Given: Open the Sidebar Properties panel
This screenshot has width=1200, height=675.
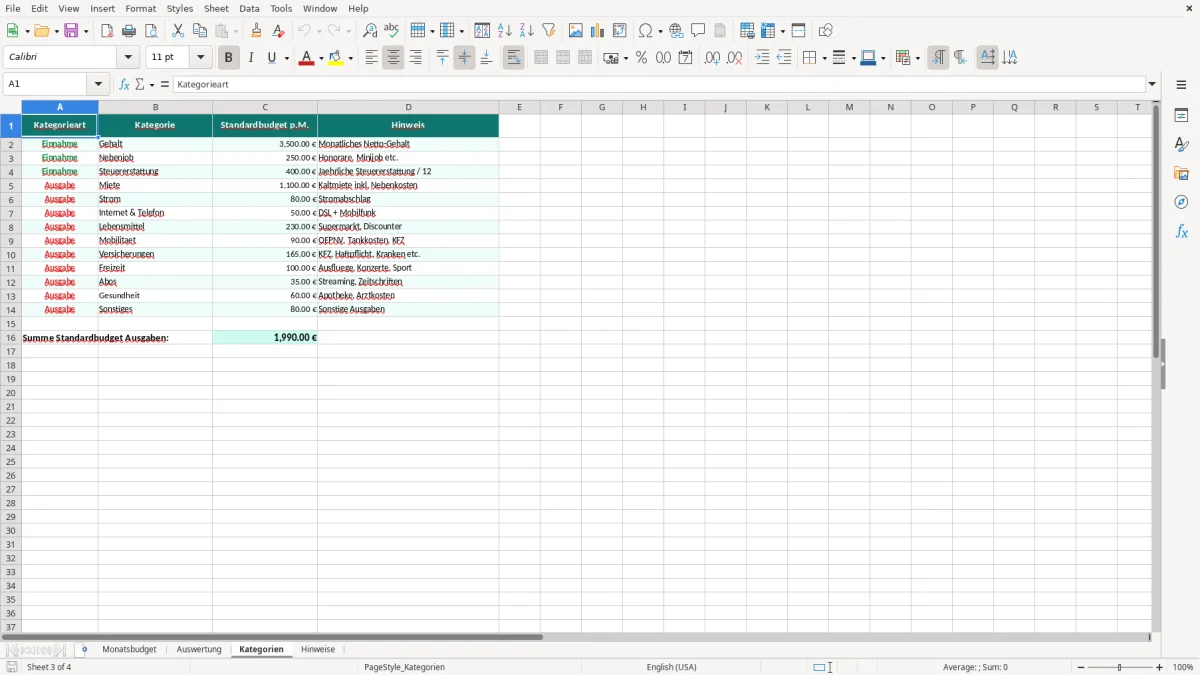Looking at the screenshot, I should pyautogui.click(x=1181, y=116).
